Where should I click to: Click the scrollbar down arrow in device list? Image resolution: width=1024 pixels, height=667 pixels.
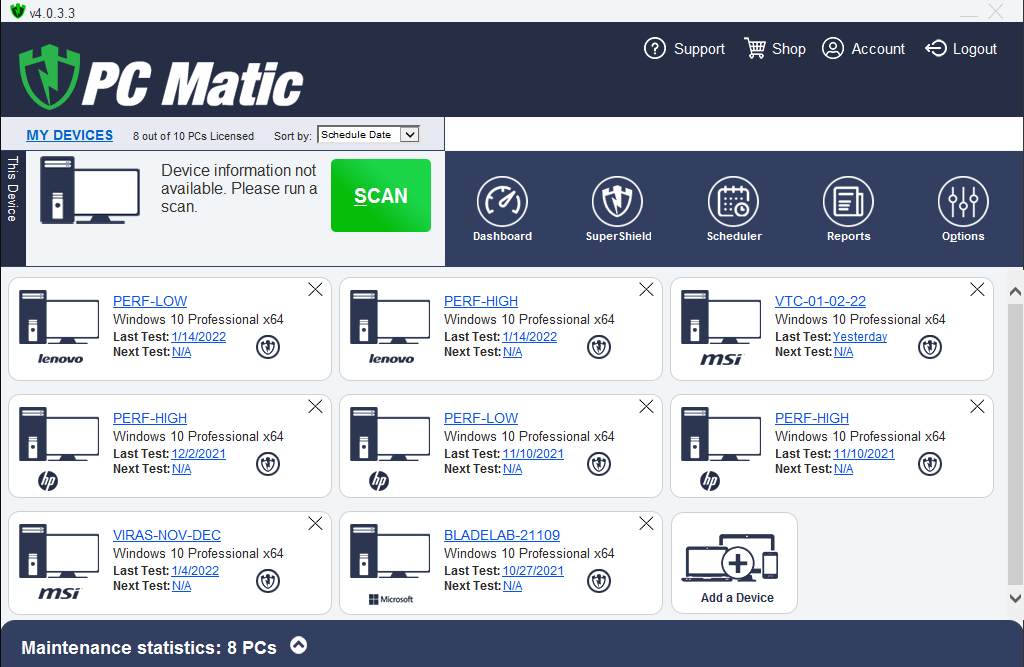point(1015,598)
